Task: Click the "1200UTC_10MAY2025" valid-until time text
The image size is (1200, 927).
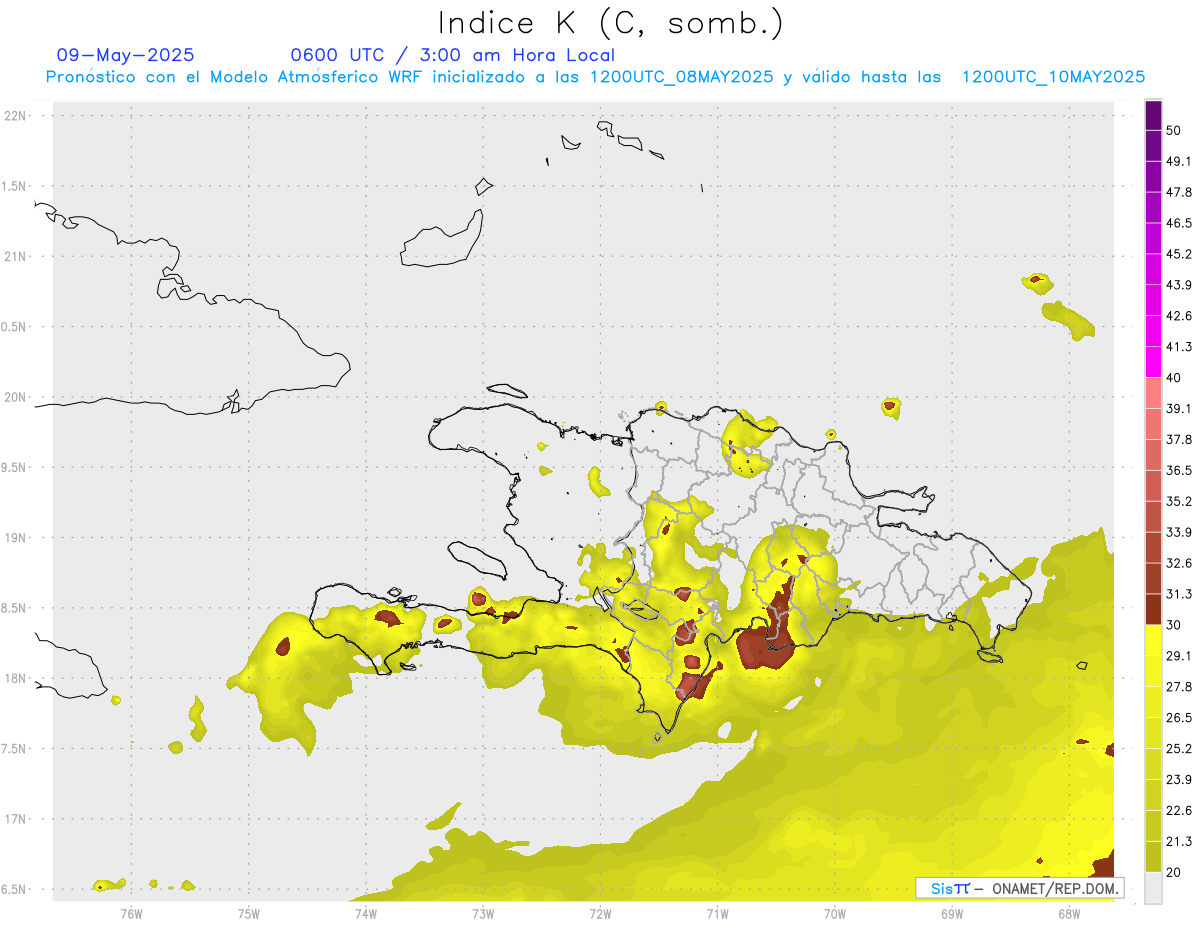Action: (x=1053, y=77)
